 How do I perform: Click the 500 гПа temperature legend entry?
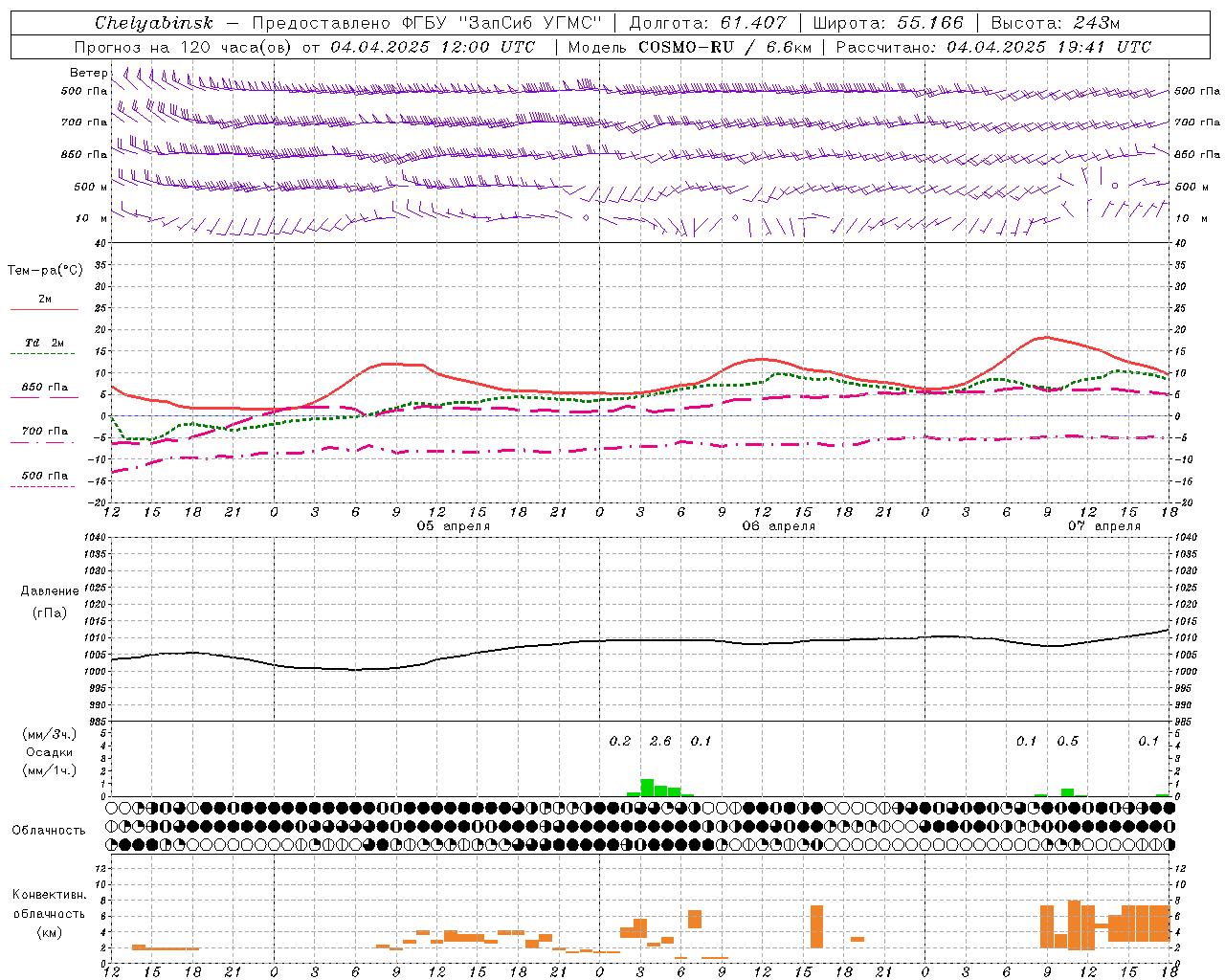(44, 476)
